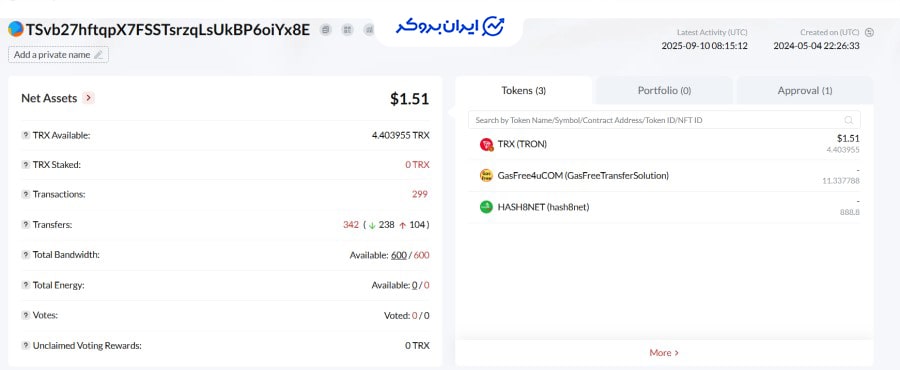This screenshot has width=900, height=370.
Task: Open help icon for TRX Staked
Action: tap(25, 165)
